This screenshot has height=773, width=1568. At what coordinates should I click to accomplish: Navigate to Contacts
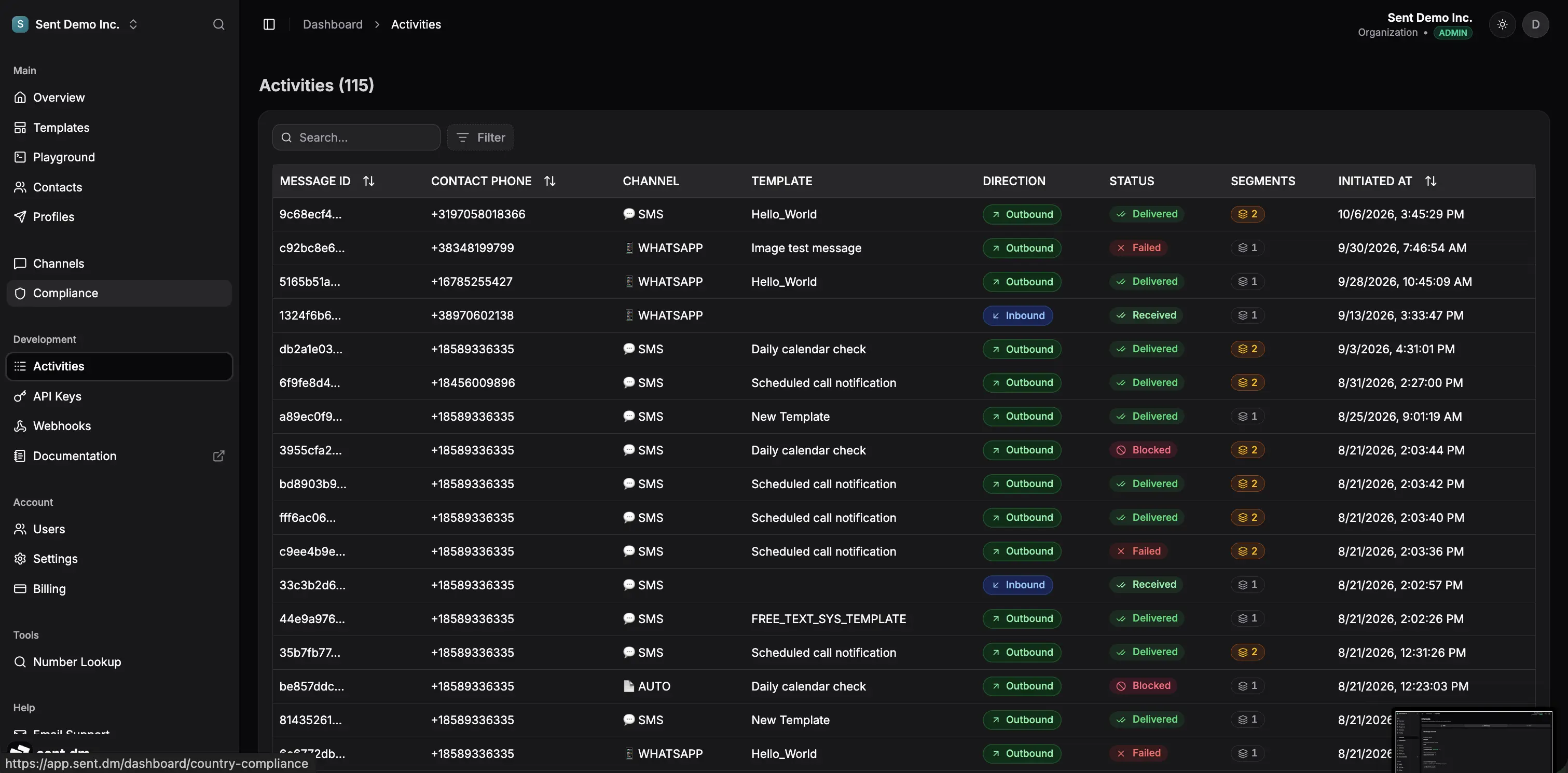click(x=119, y=187)
